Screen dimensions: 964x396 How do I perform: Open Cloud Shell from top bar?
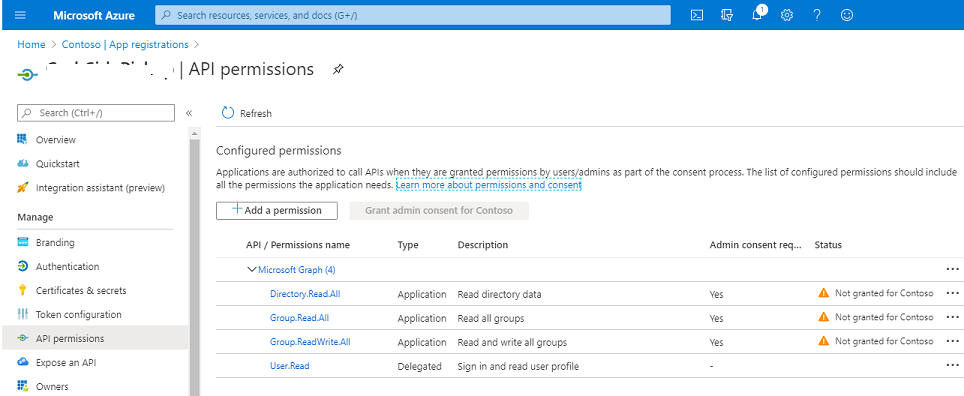[x=697, y=15]
